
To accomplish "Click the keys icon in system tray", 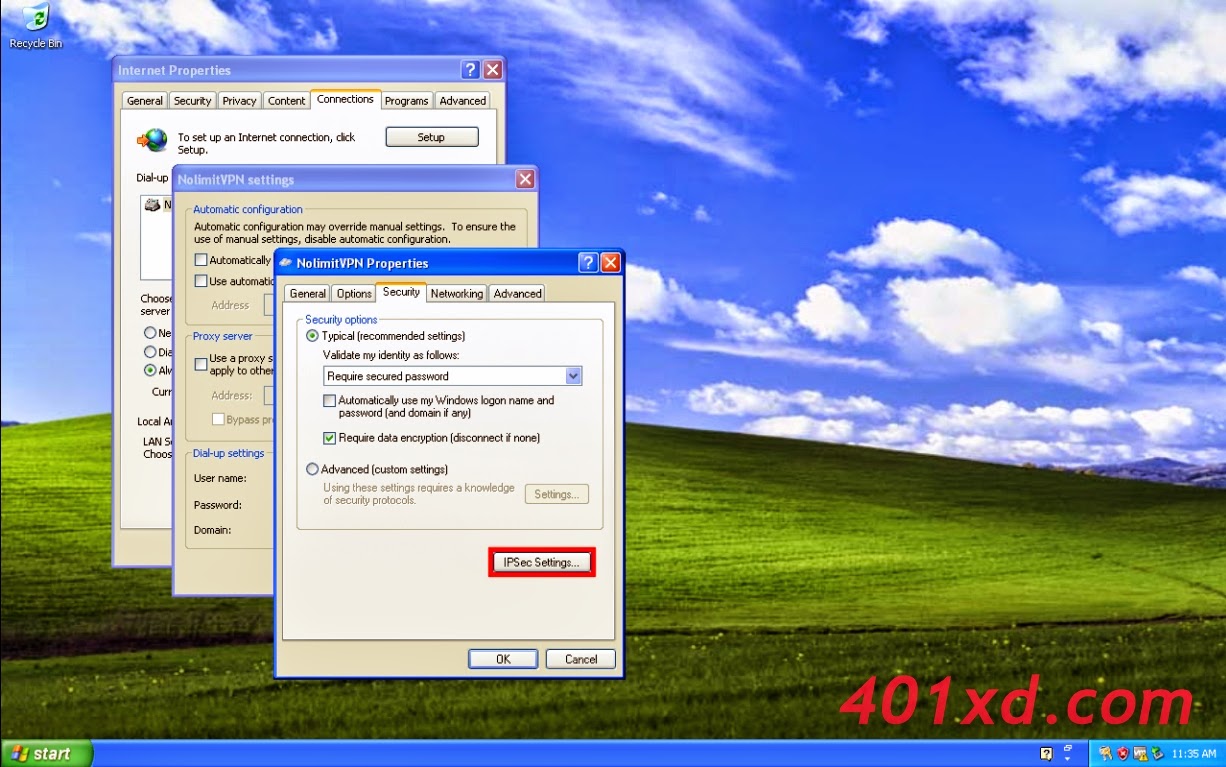I will coord(1106,753).
